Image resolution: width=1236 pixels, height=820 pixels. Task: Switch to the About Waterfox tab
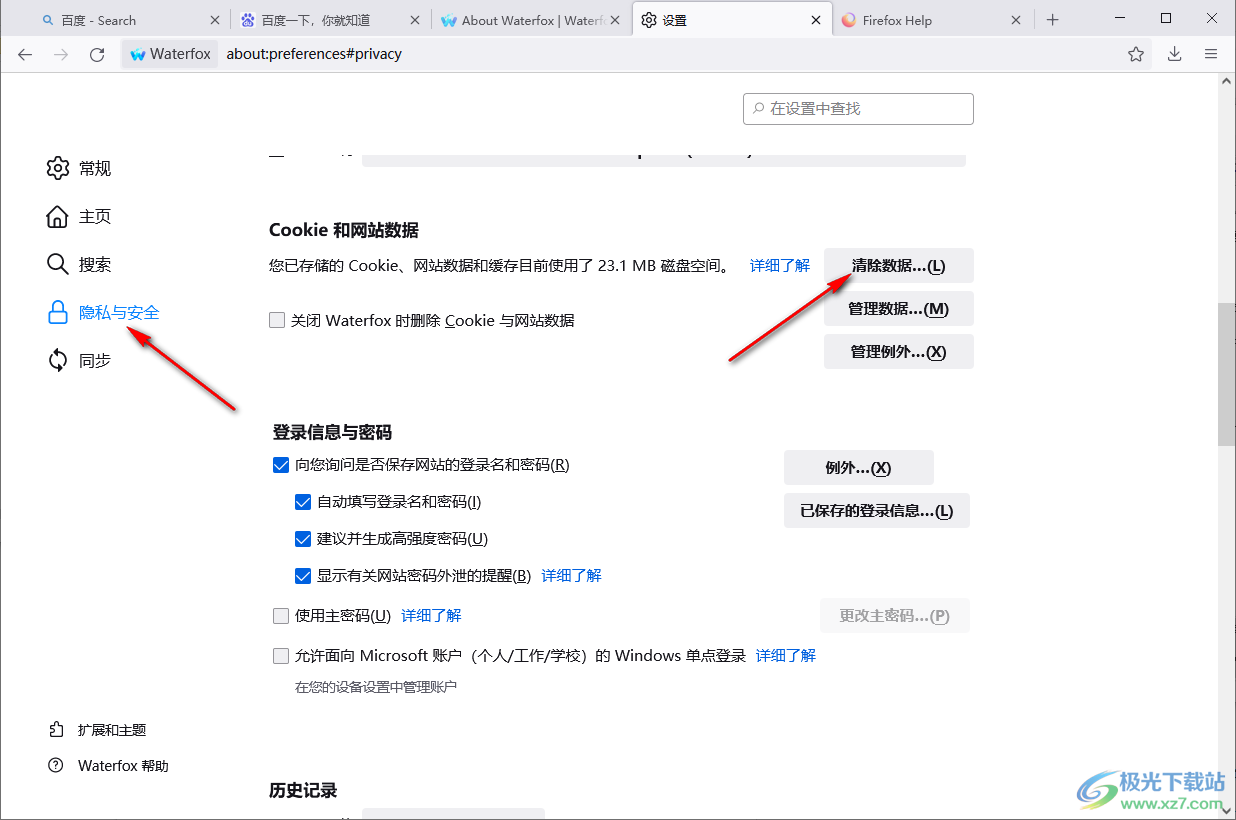click(x=531, y=20)
